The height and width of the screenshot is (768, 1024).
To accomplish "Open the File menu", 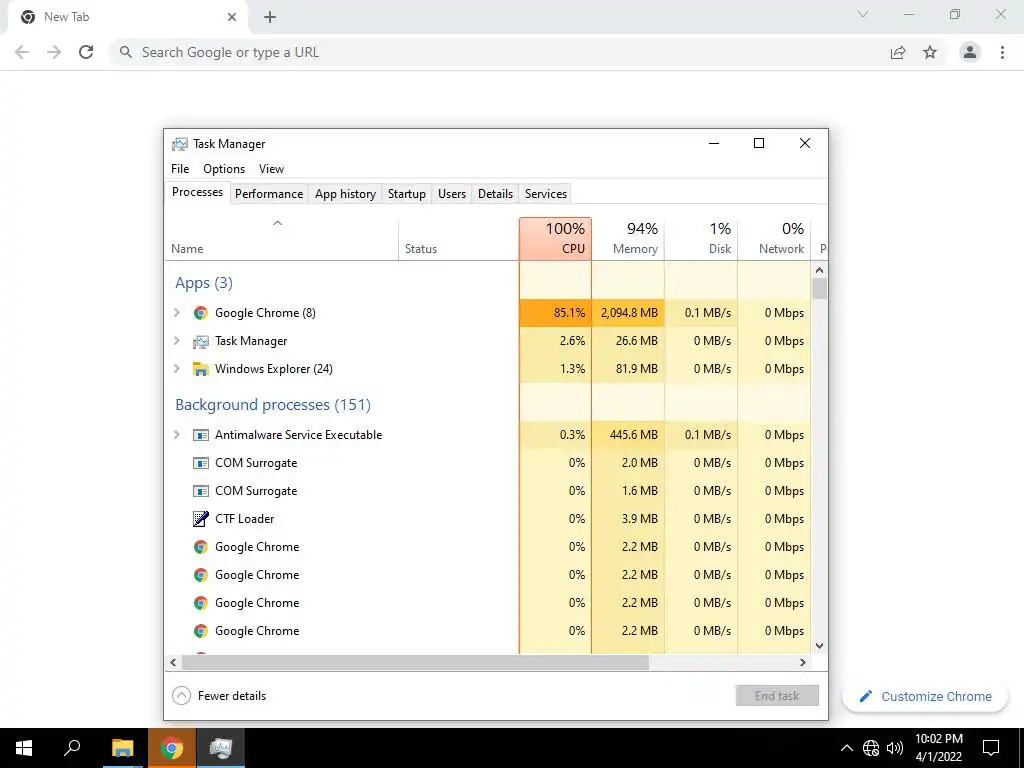I will pyautogui.click(x=180, y=169).
